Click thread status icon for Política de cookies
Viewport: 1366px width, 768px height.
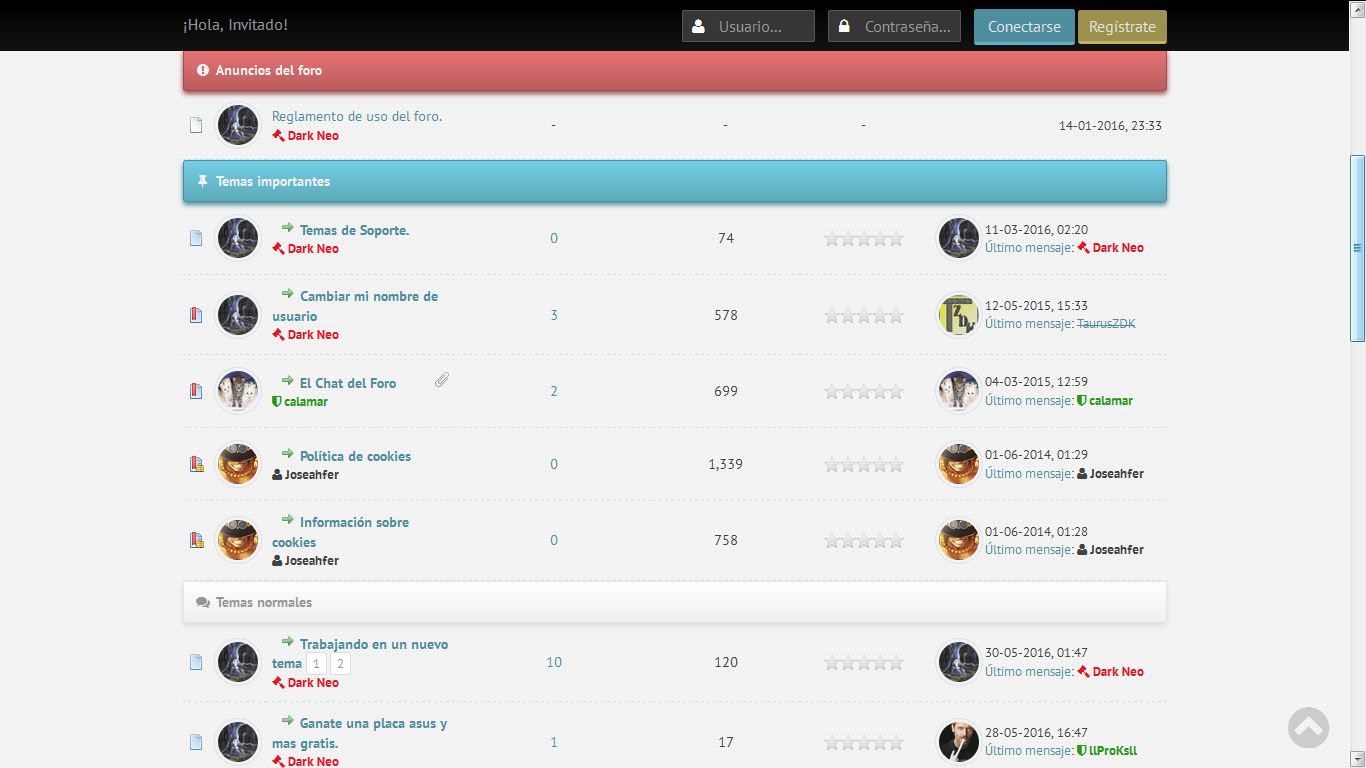click(196, 464)
